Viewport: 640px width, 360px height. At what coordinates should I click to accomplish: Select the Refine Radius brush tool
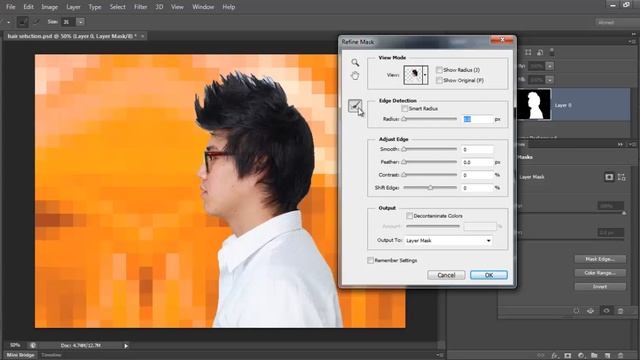coord(355,106)
